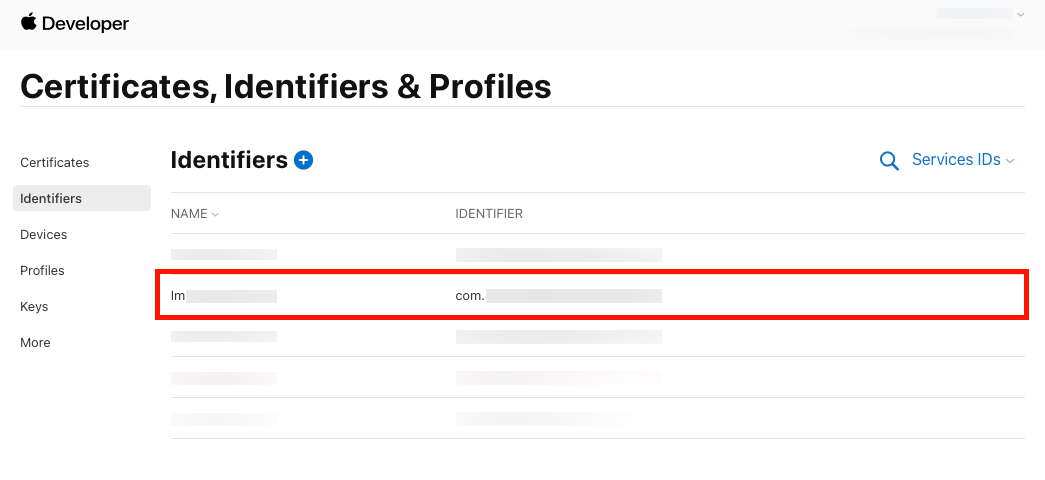The image size is (1045, 480).
Task: Click identifier value starting with "com."
Action: (558, 296)
